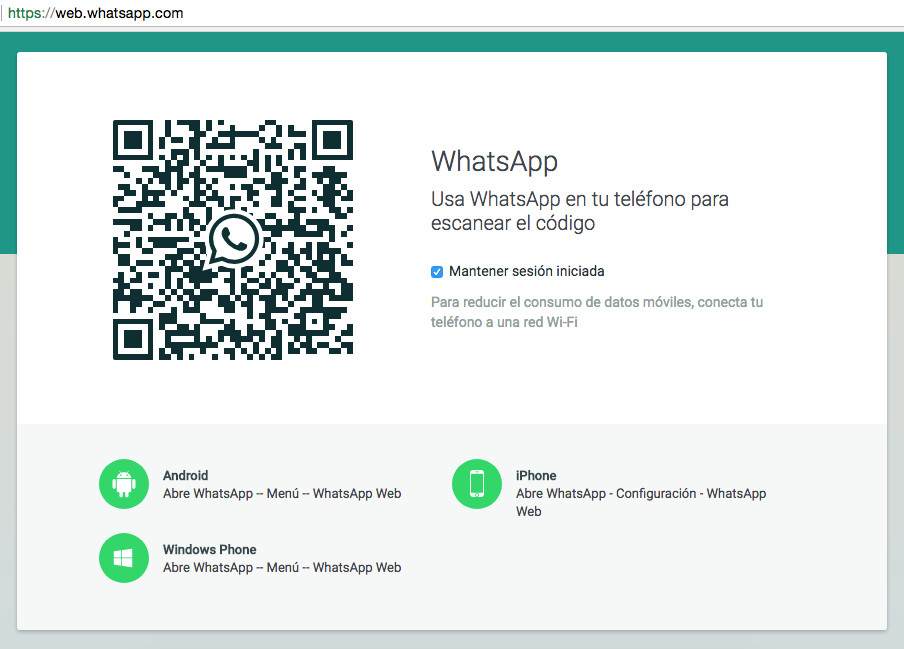Click Windows Phone's 'Abre WhatsApp -- Menú' instruction

pos(282,567)
